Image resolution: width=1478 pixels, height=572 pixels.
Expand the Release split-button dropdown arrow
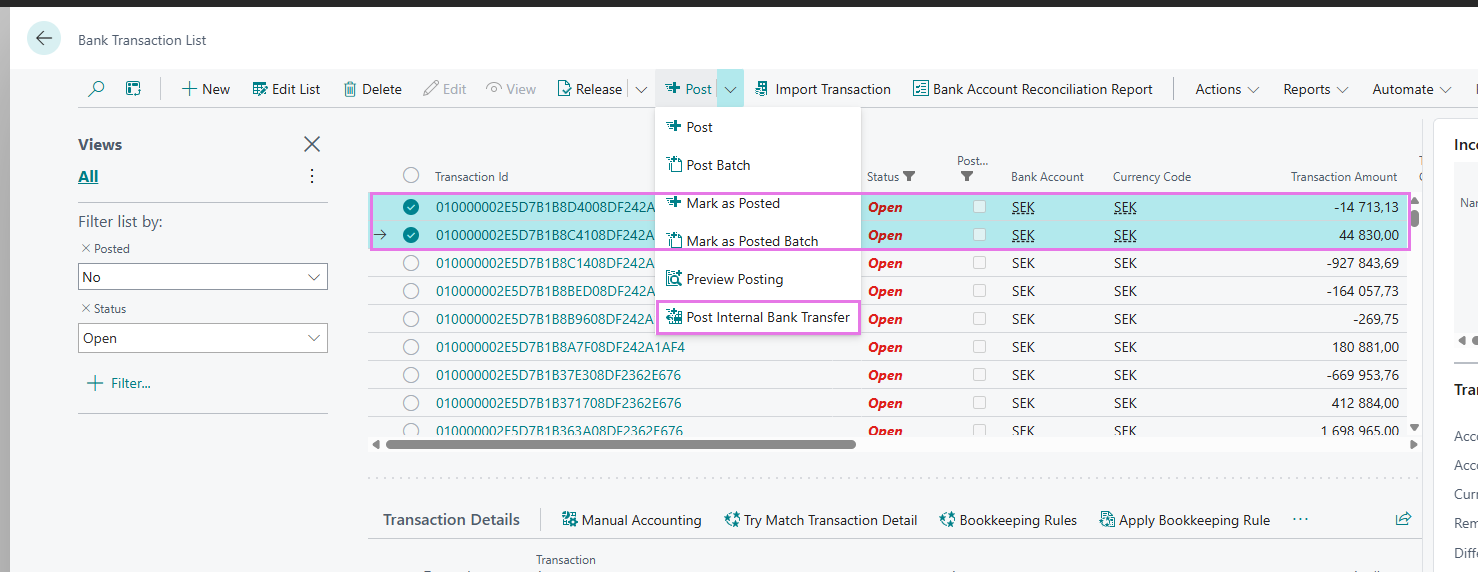click(641, 89)
